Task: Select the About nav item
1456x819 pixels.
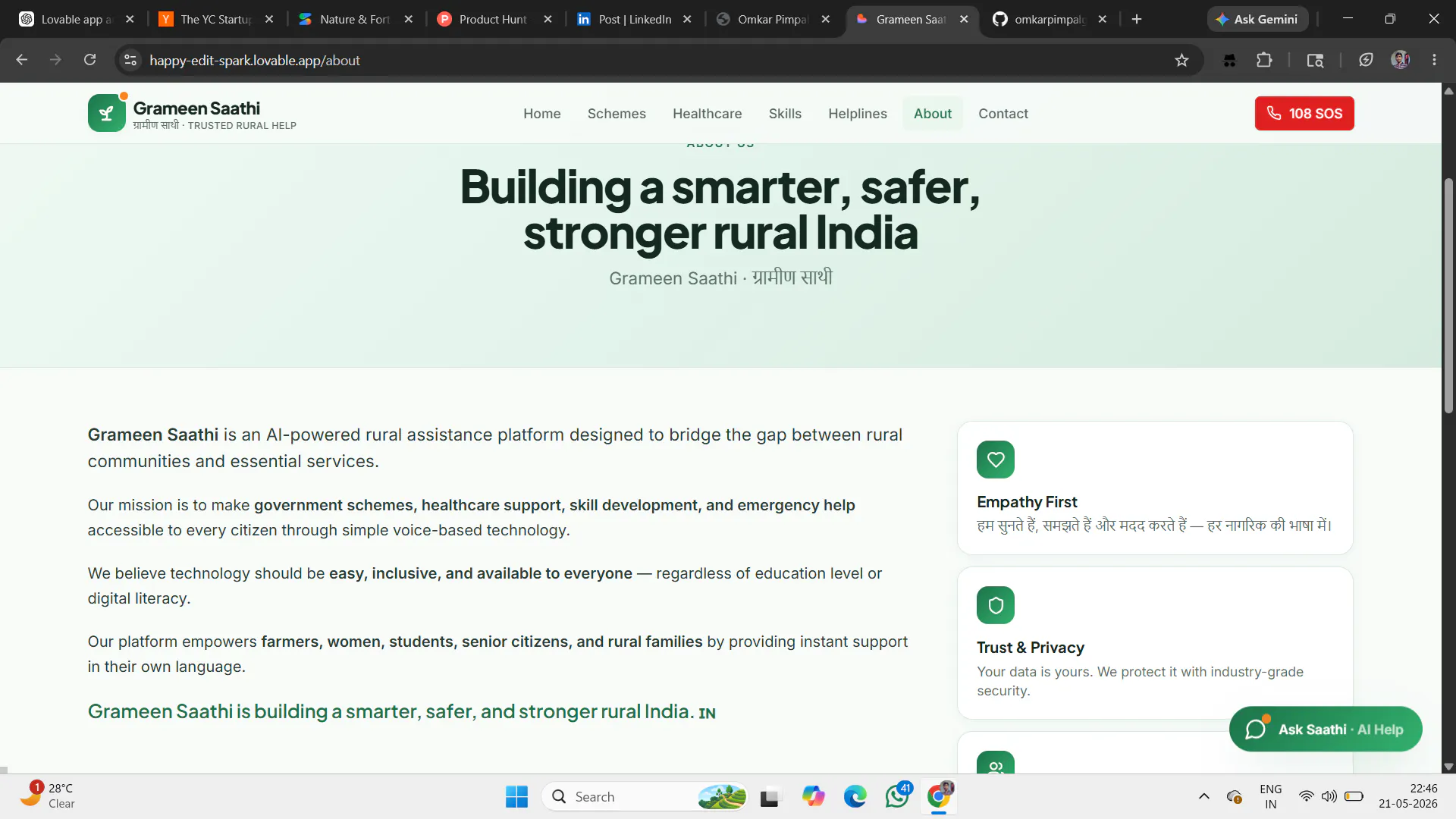Action: (x=933, y=114)
